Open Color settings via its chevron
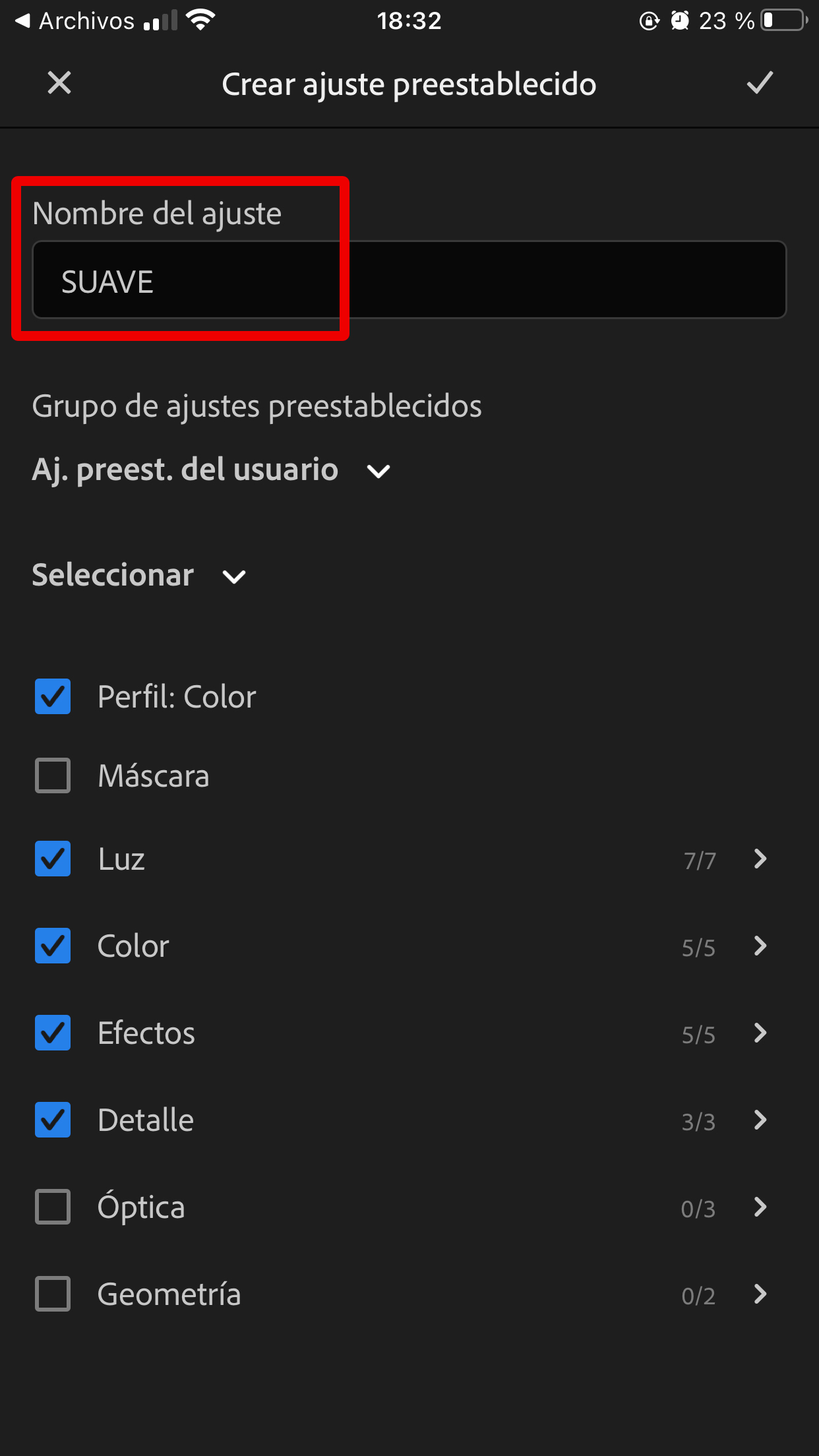The width and height of the screenshot is (819, 1456). (x=760, y=946)
